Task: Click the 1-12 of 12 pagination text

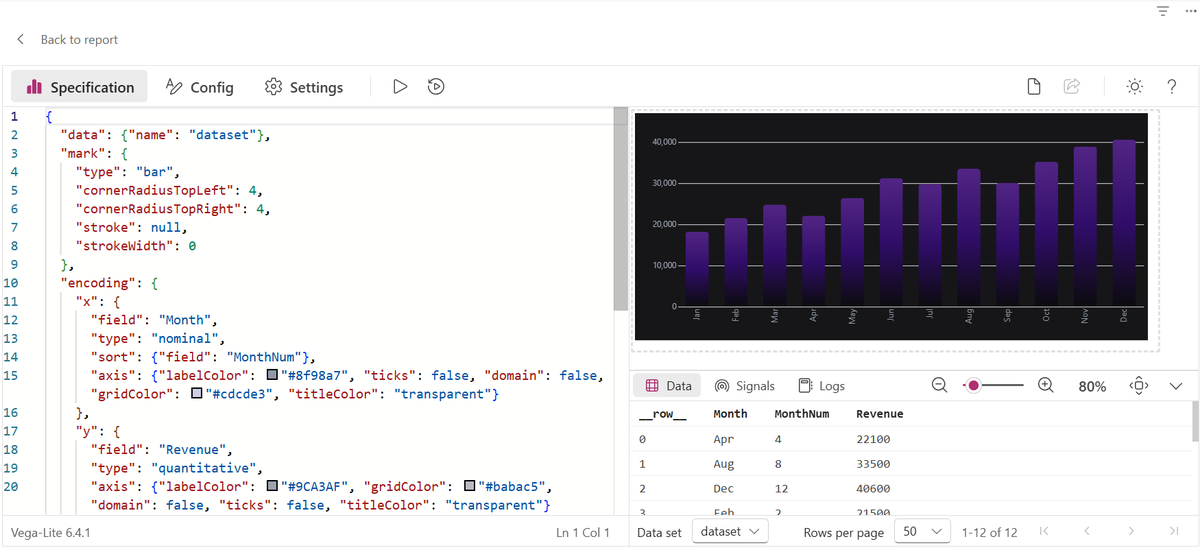Action: coord(989,533)
